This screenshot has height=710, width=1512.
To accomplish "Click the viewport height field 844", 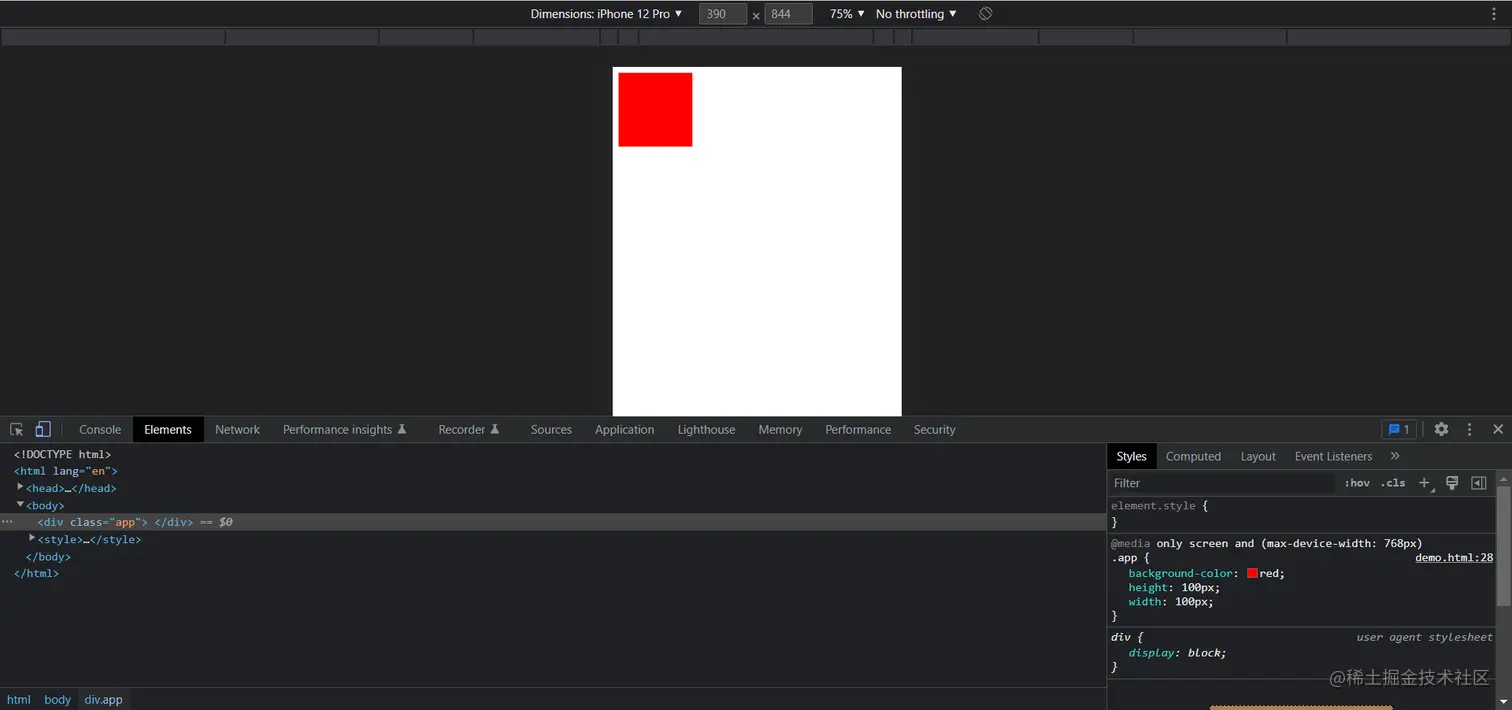I will click(x=788, y=14).
